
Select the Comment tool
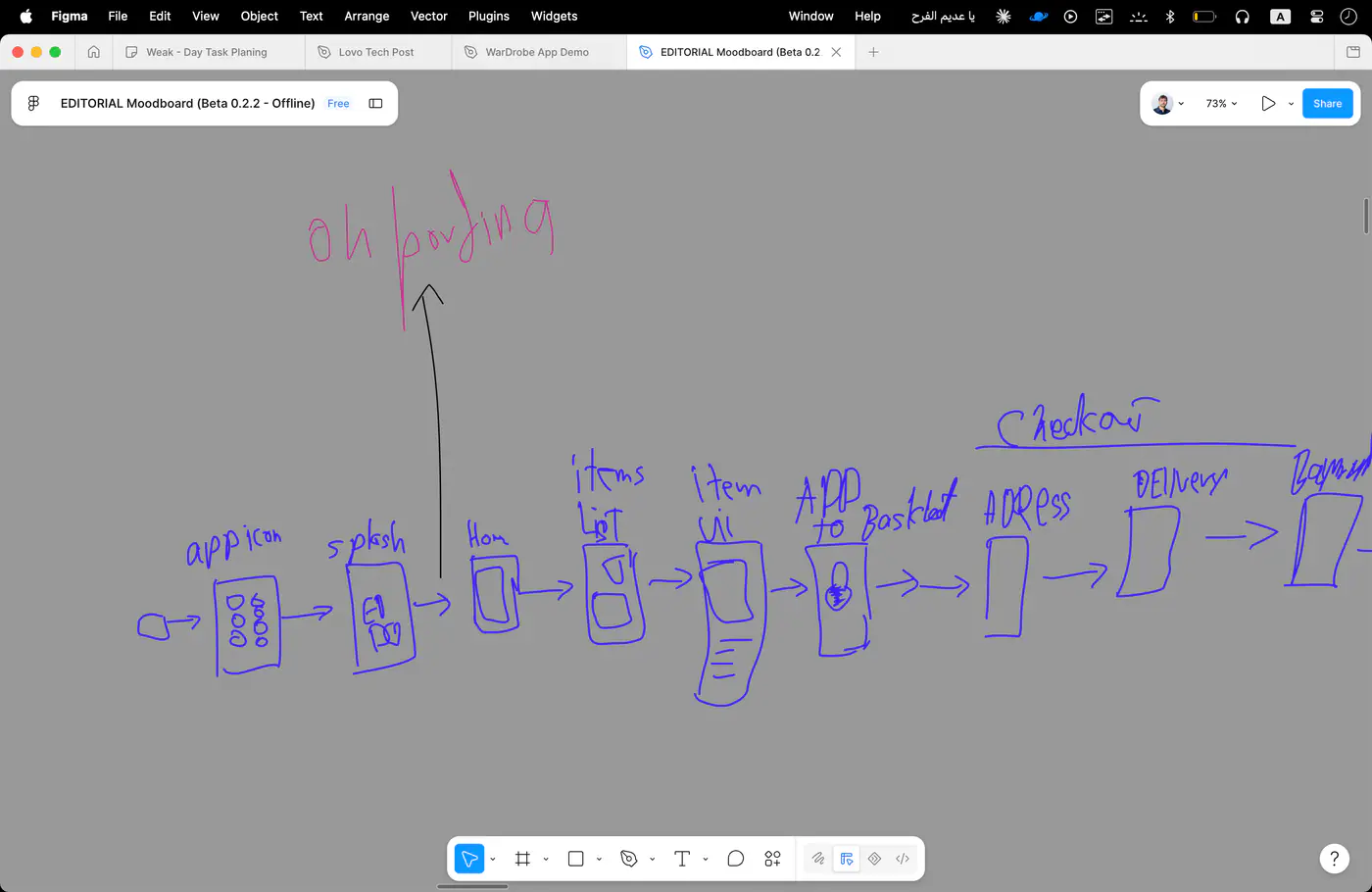pyautogui.click(x=735, y=859)
